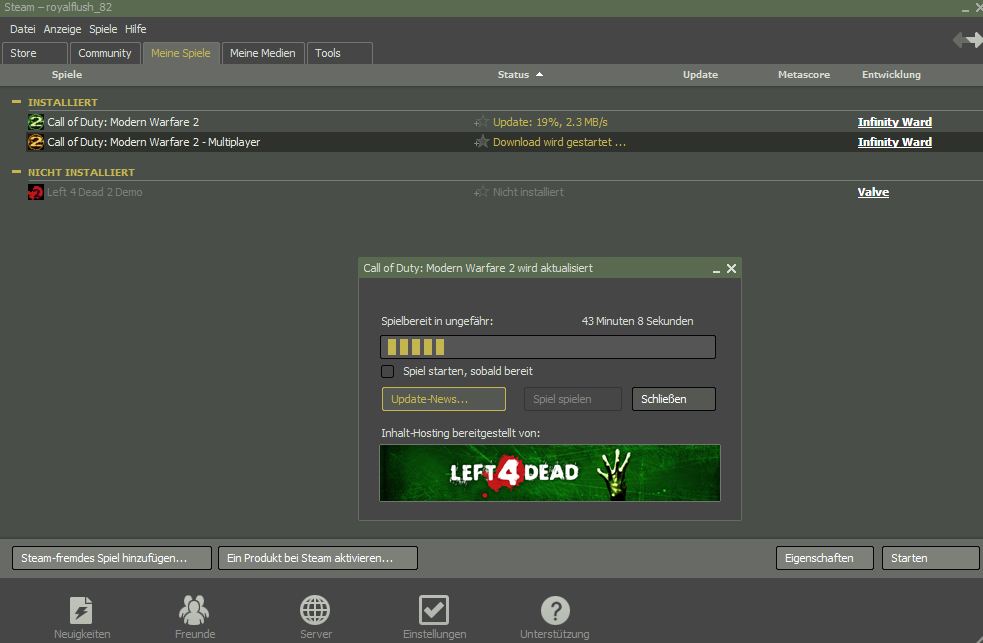
Task: Toggle favorite star for Modern Warfare 2 - Multiplayer
Action: (x=481, y=142)
